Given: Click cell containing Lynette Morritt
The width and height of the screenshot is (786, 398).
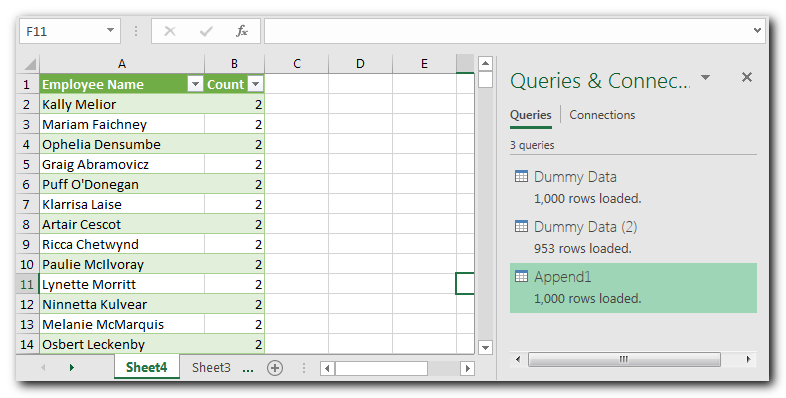Looking at the screenshot, I should 122,284.
